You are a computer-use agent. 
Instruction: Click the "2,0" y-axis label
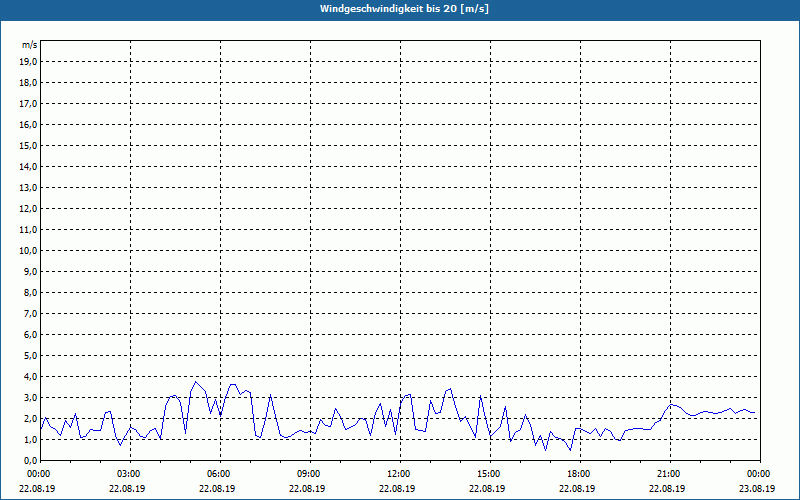click(x=31, y=418)
